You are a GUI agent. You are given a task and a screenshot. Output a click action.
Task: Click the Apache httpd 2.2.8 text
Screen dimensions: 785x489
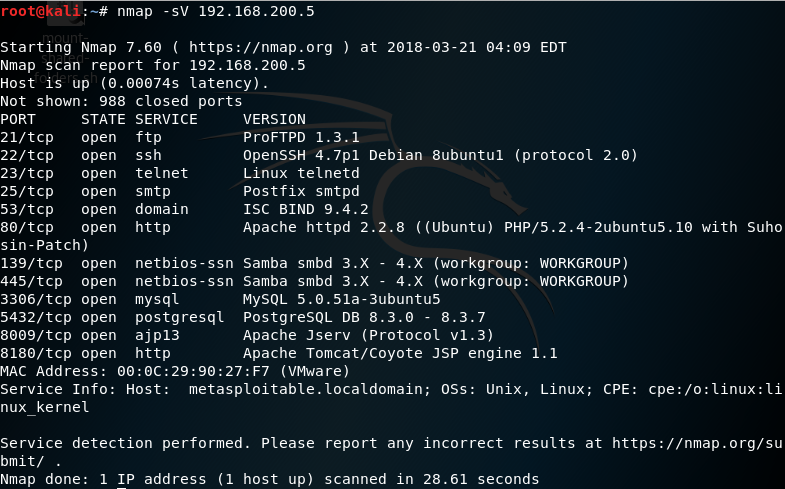318,227
